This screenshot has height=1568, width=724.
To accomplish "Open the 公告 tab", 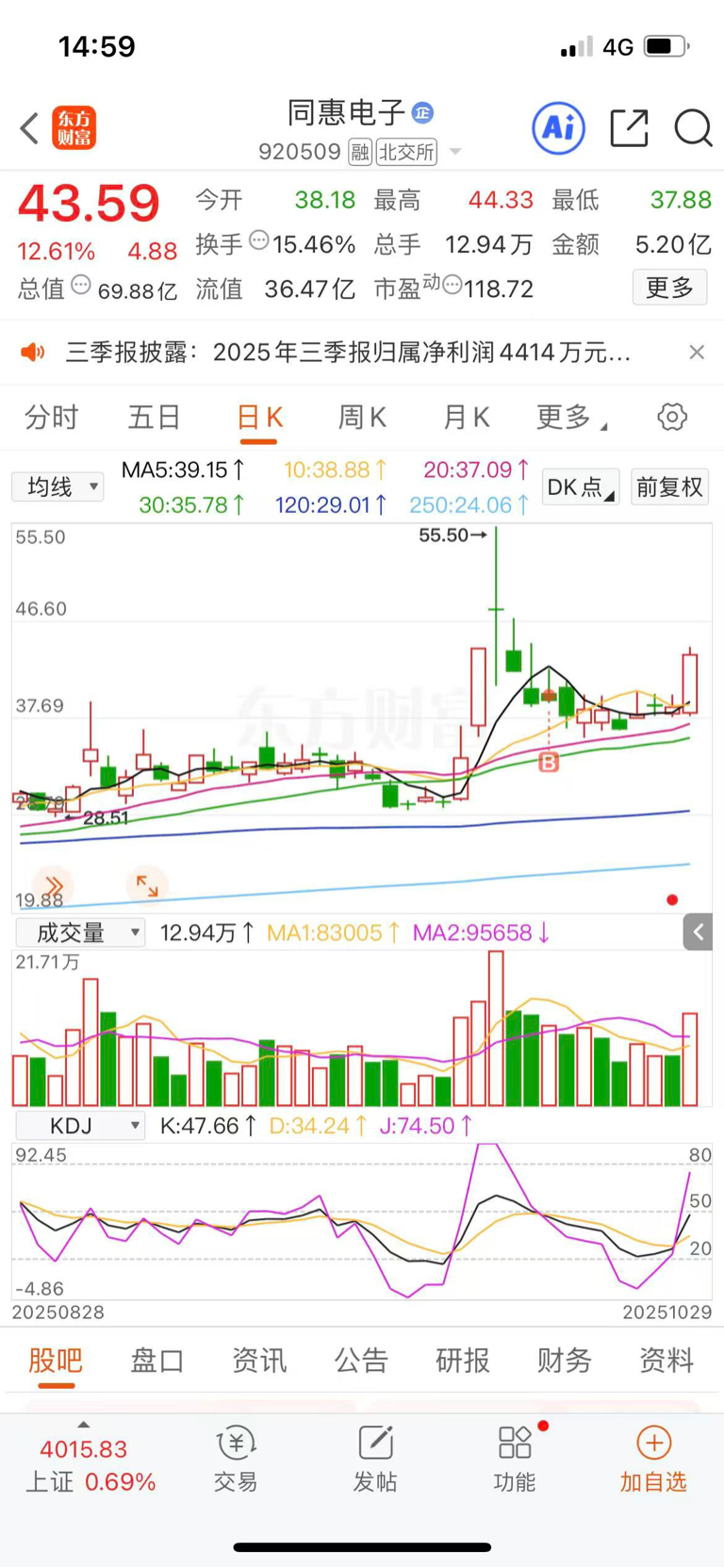I will pos(361,1360).
